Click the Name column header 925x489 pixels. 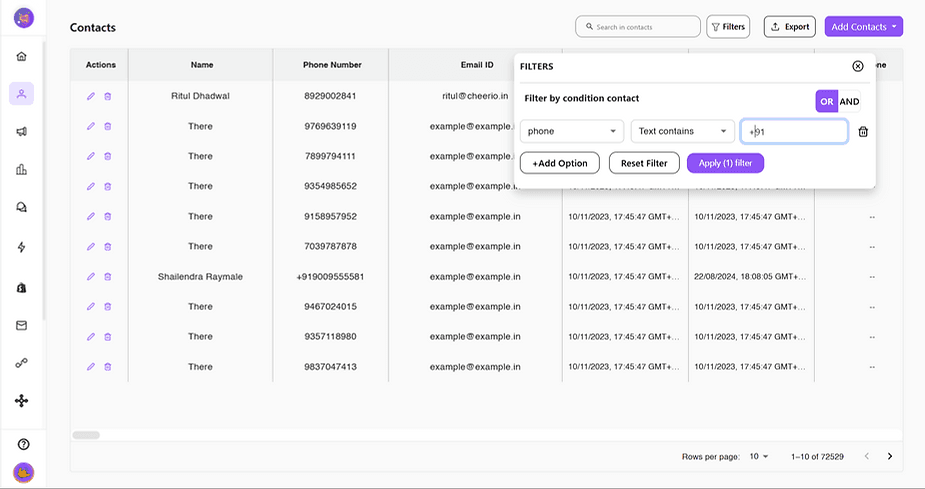click(x=202, y=65)
